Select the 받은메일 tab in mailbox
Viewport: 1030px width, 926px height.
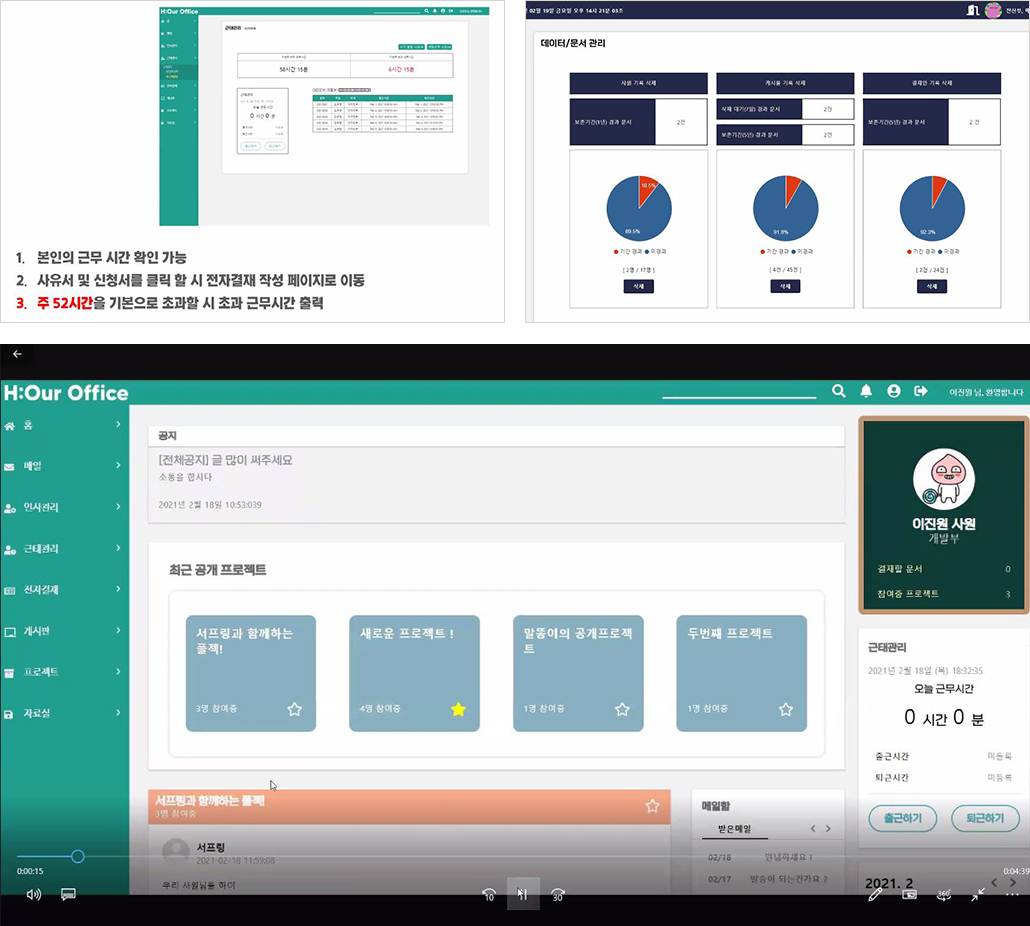pyautogui.click(x=734, y=829)
